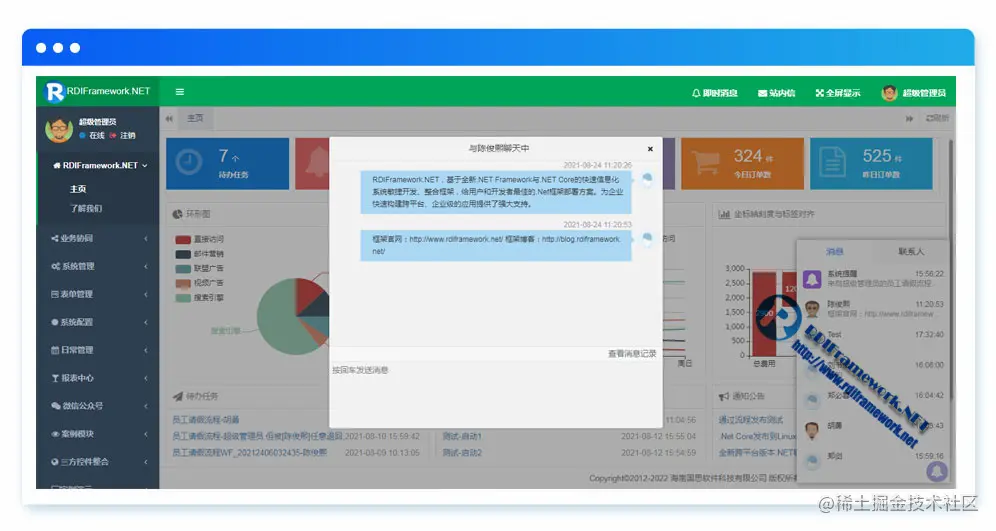Viewport: 996px width, 531px height.
Task: Click 注销 logout link in sidebar
Action: 123,135
